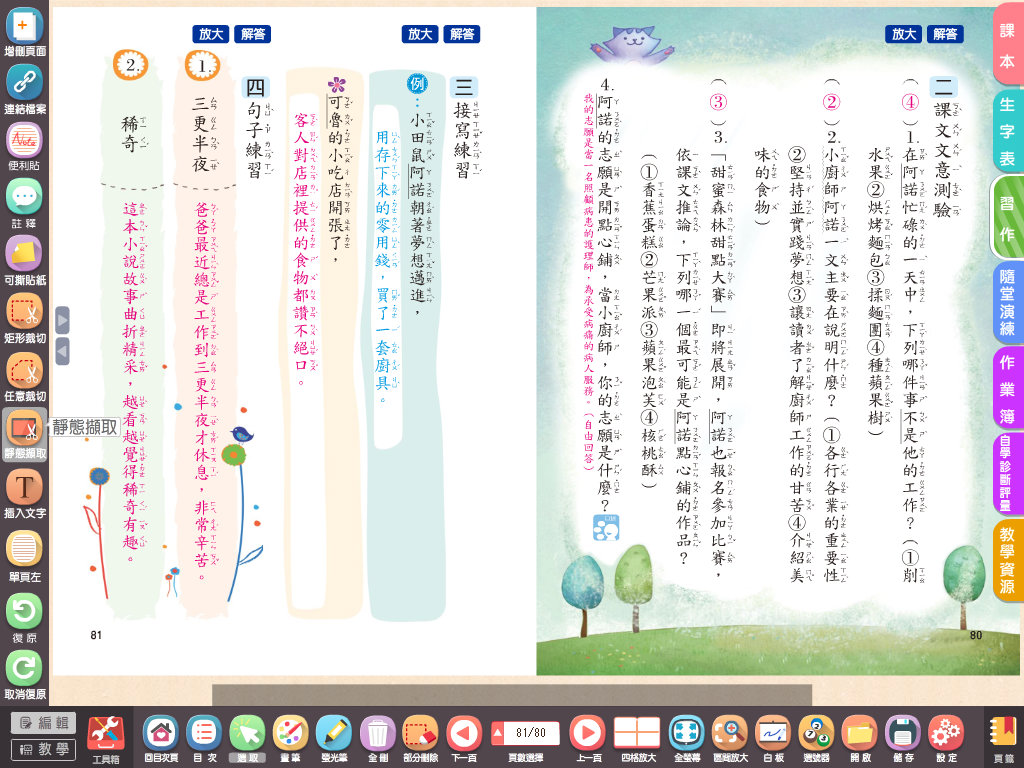Open 設定 settings gears

pos(946,738)
